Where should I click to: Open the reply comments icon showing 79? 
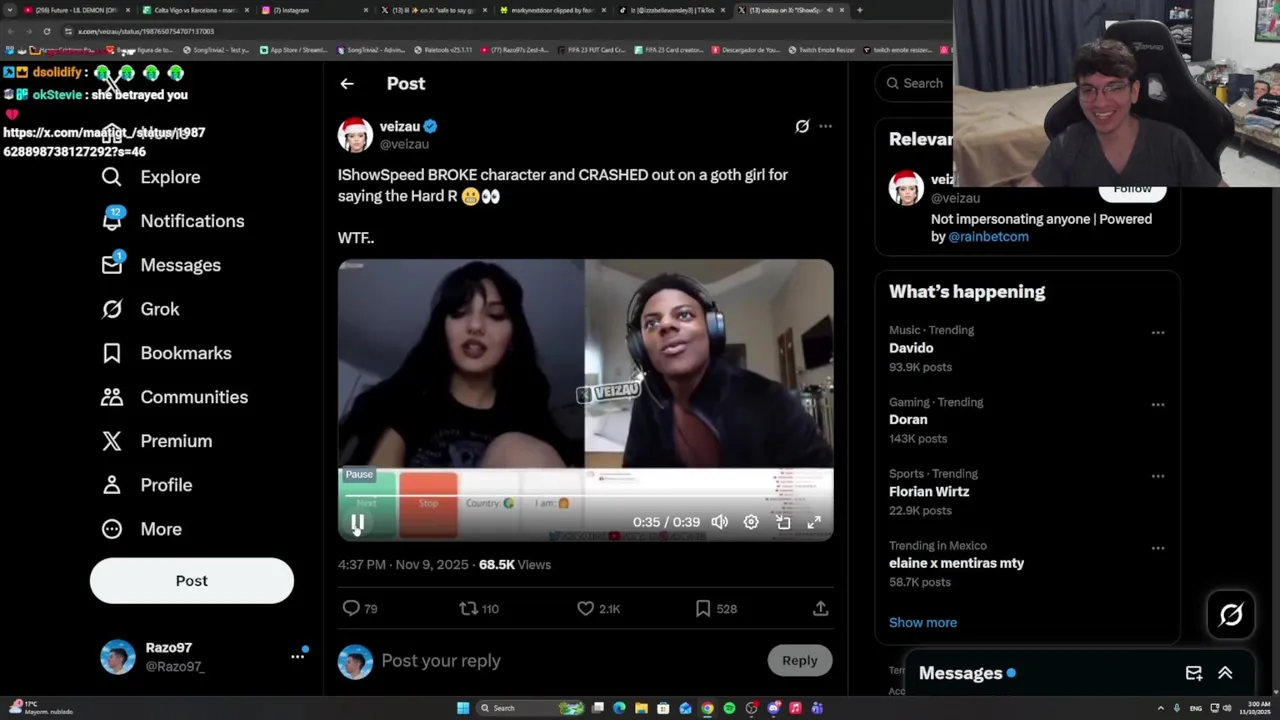(x=351, y=608)
